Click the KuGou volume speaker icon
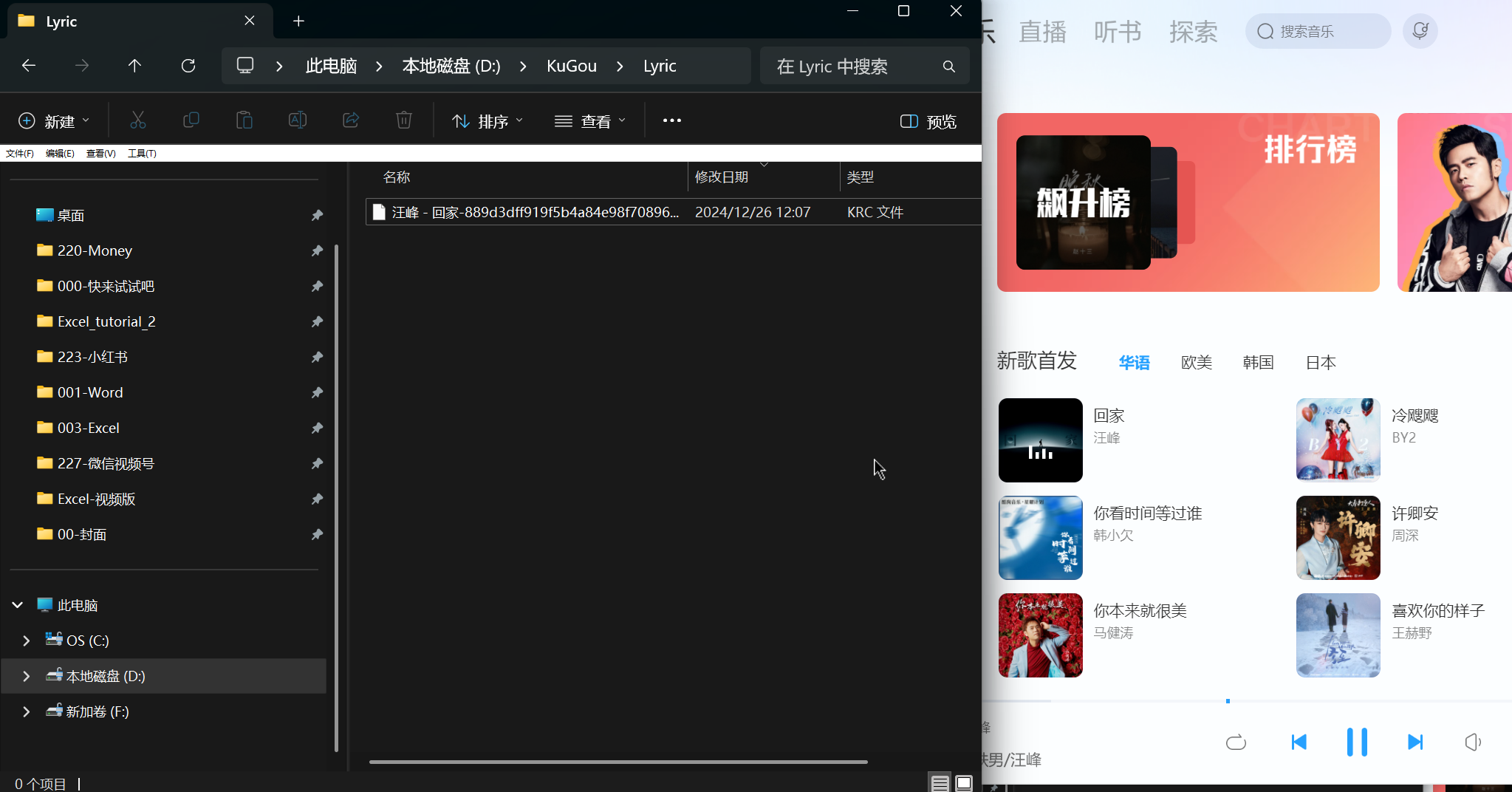Viewport: 1512px width, 792px height. tap(1473, 742)
